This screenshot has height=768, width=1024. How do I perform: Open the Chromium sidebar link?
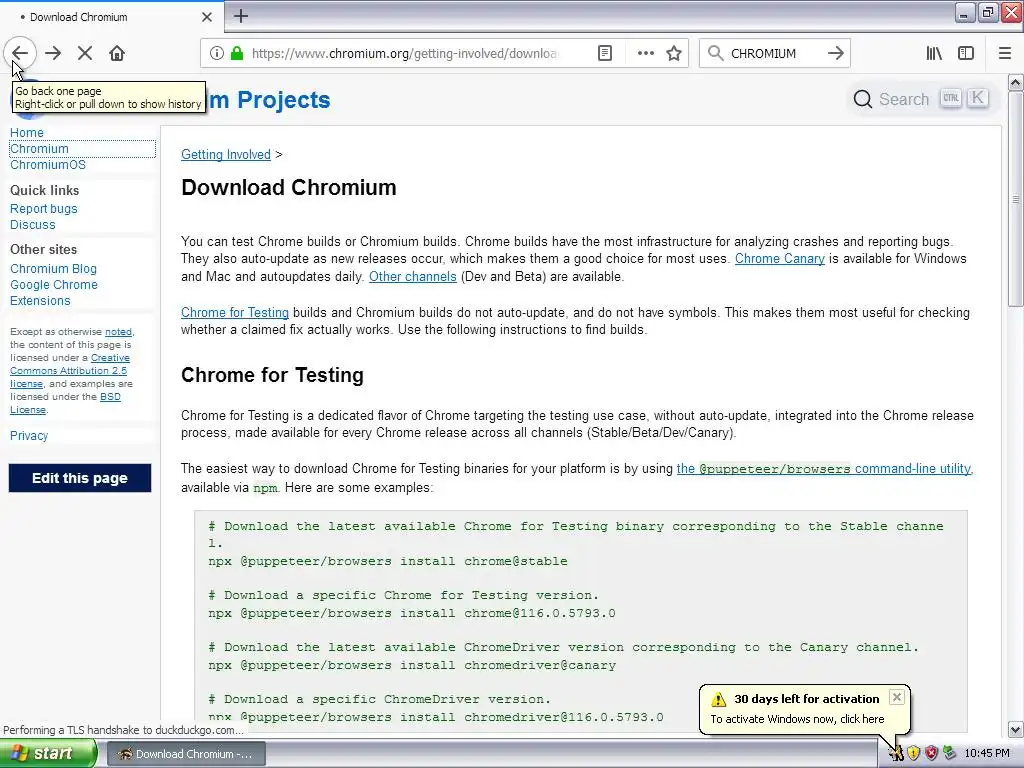click(x=39, y=149)
